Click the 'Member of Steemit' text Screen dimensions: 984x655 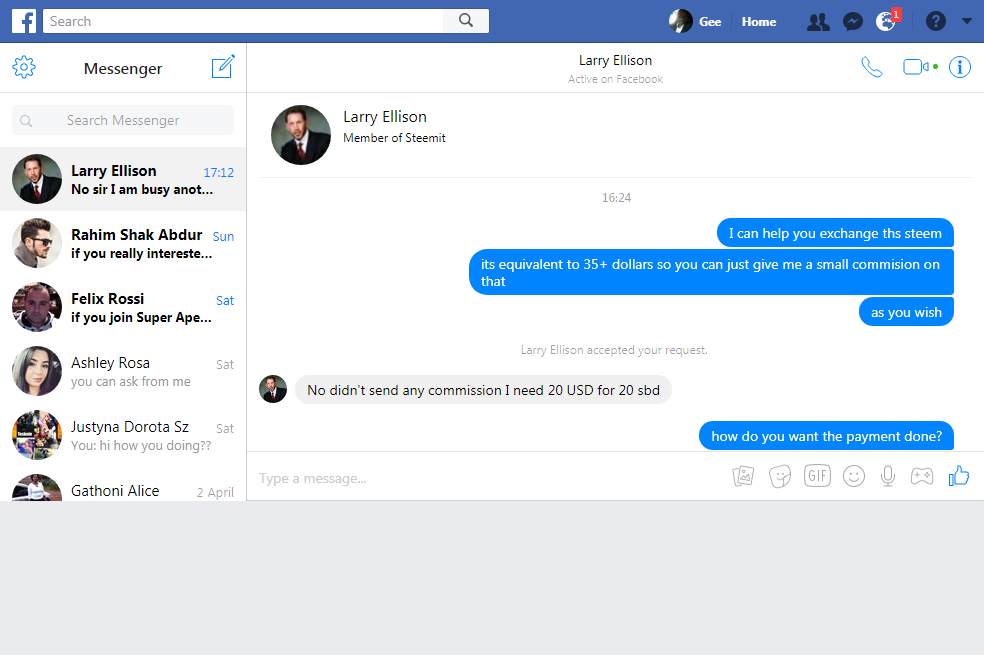tap(394, 138)
